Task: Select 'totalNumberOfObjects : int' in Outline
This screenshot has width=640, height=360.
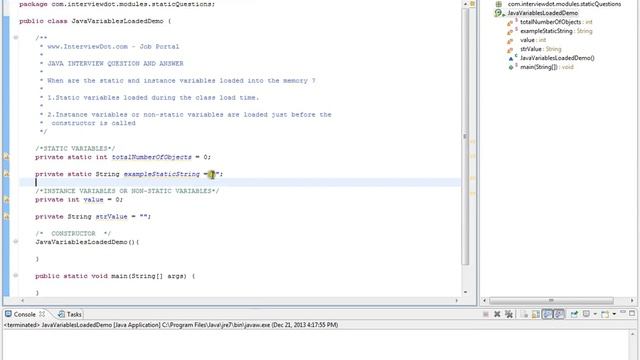Action: click(556, 22)
